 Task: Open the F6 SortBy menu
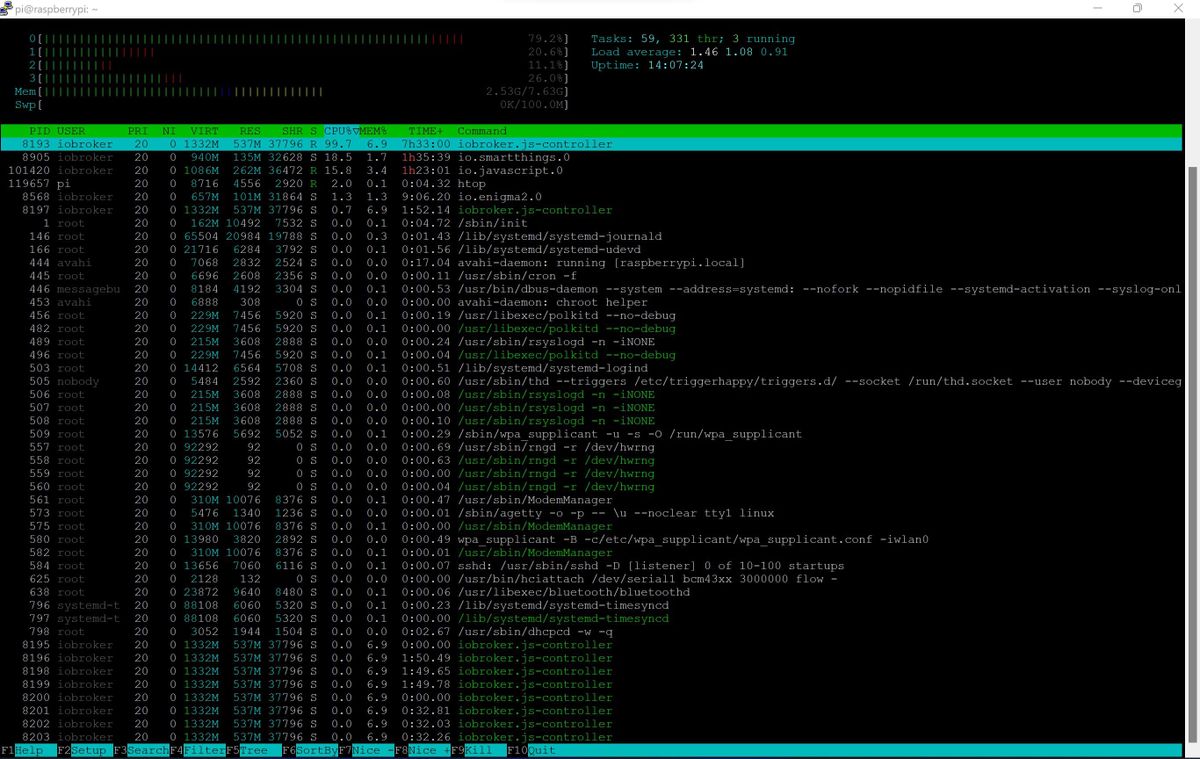click(x=309, y=751)
